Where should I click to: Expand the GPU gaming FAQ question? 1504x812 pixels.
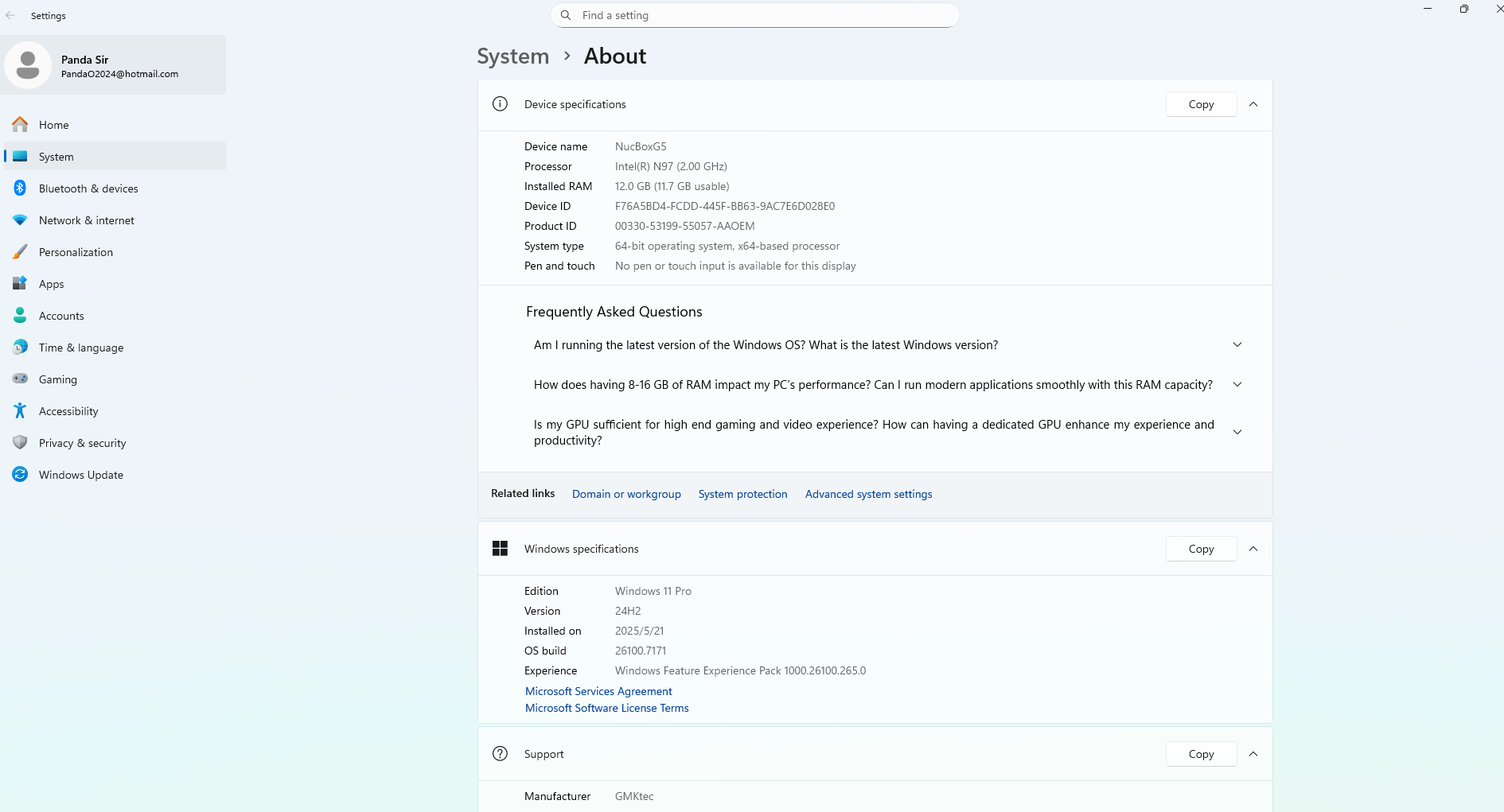[x=1237, y=432]
